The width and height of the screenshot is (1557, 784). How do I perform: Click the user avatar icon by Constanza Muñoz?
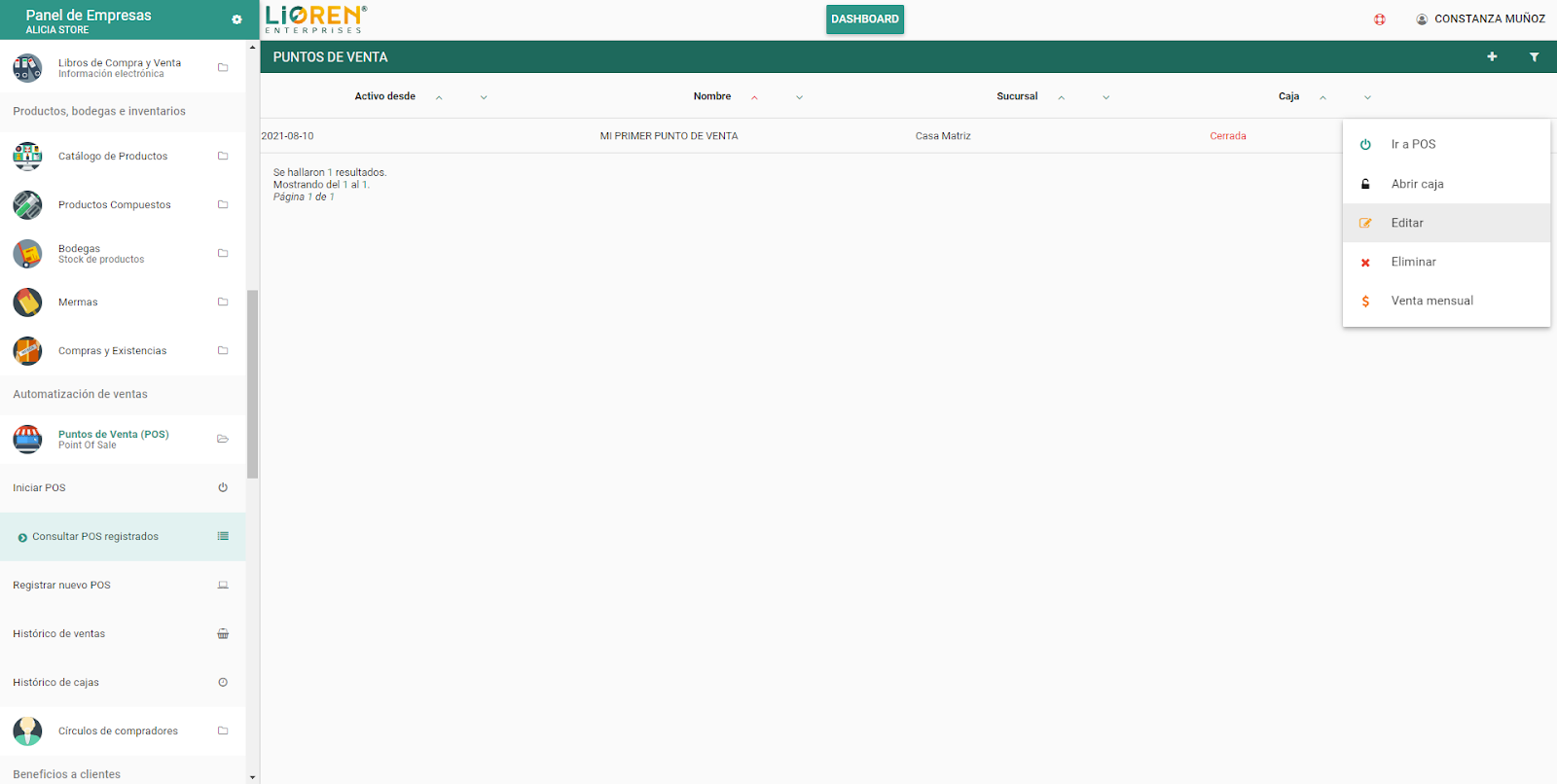pyautogui.click(x=1422, y=19)
